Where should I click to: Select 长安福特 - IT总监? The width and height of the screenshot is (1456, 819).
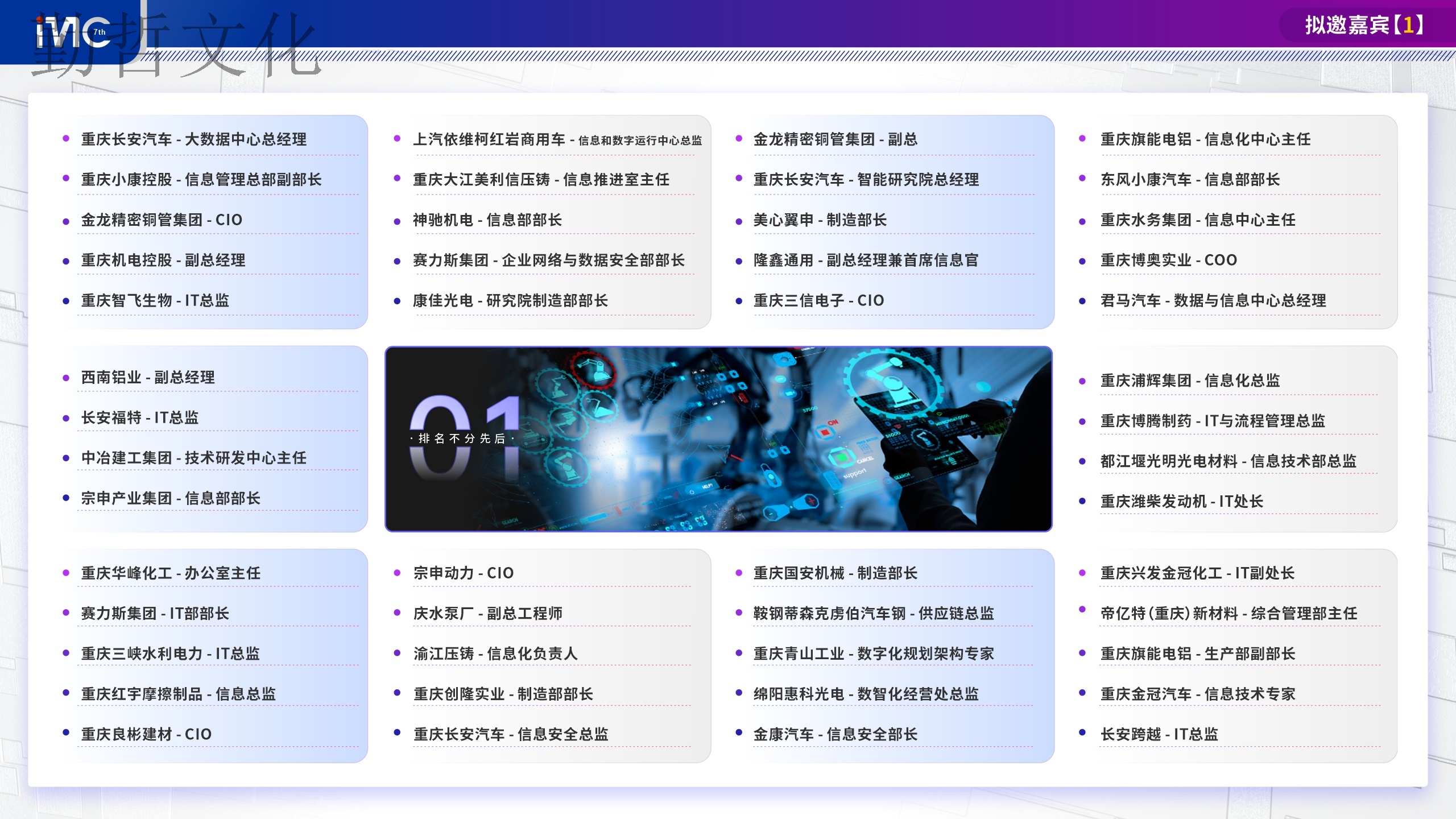click(140, 418)
